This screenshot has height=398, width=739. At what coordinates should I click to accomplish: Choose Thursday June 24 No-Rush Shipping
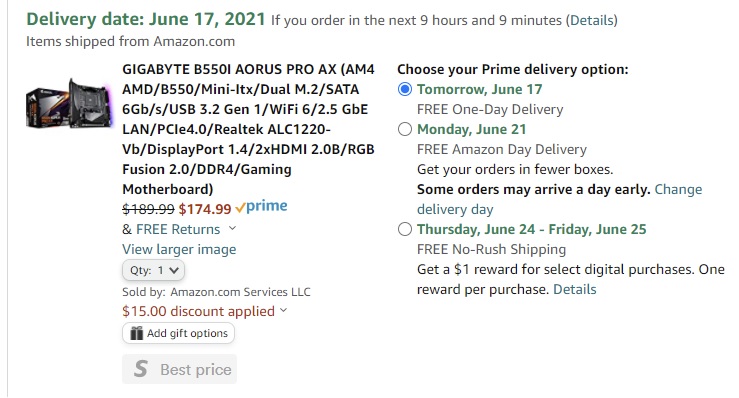coord(405,229)
